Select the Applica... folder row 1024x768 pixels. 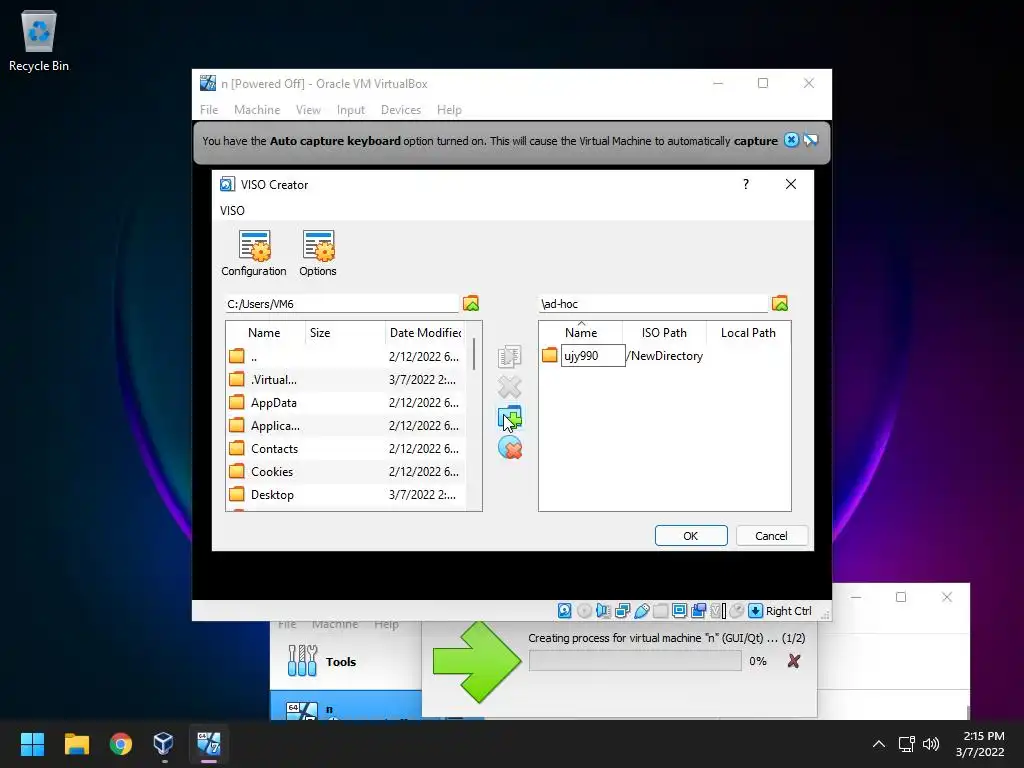coord(346,425)
